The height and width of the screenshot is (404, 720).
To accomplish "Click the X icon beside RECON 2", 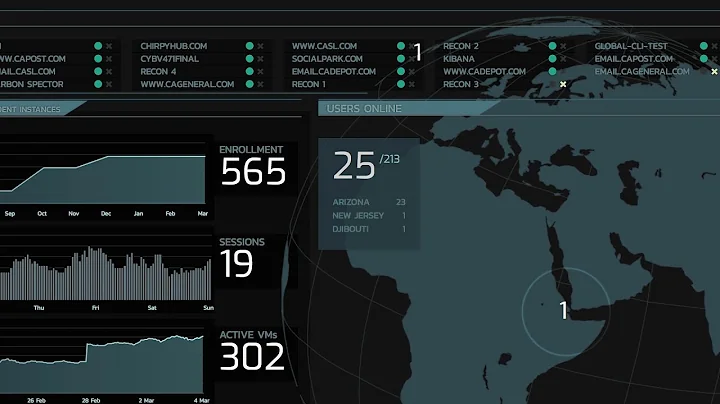I will click(563, 46).
